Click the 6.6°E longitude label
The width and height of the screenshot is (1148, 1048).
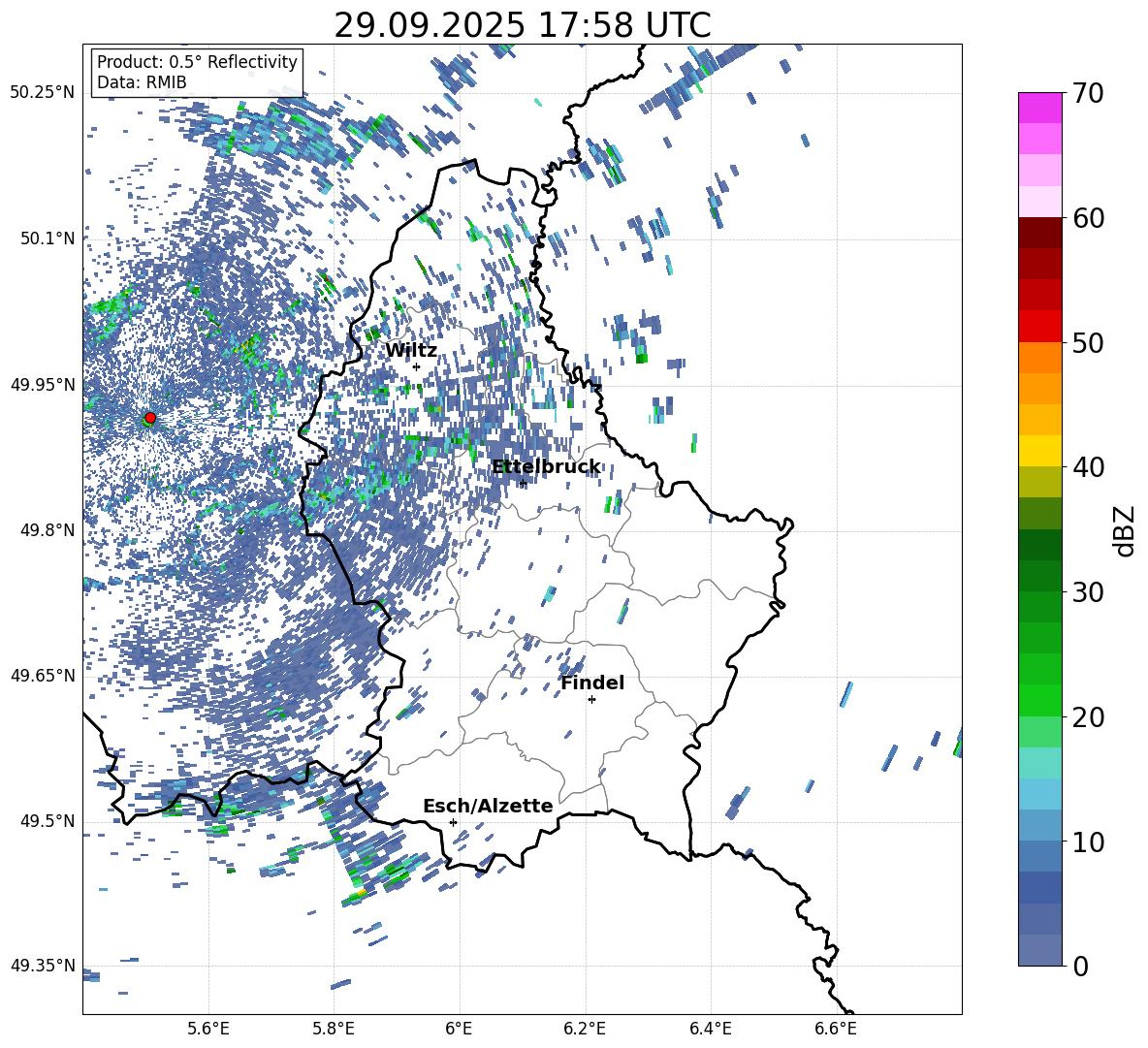click(836, 1029)
